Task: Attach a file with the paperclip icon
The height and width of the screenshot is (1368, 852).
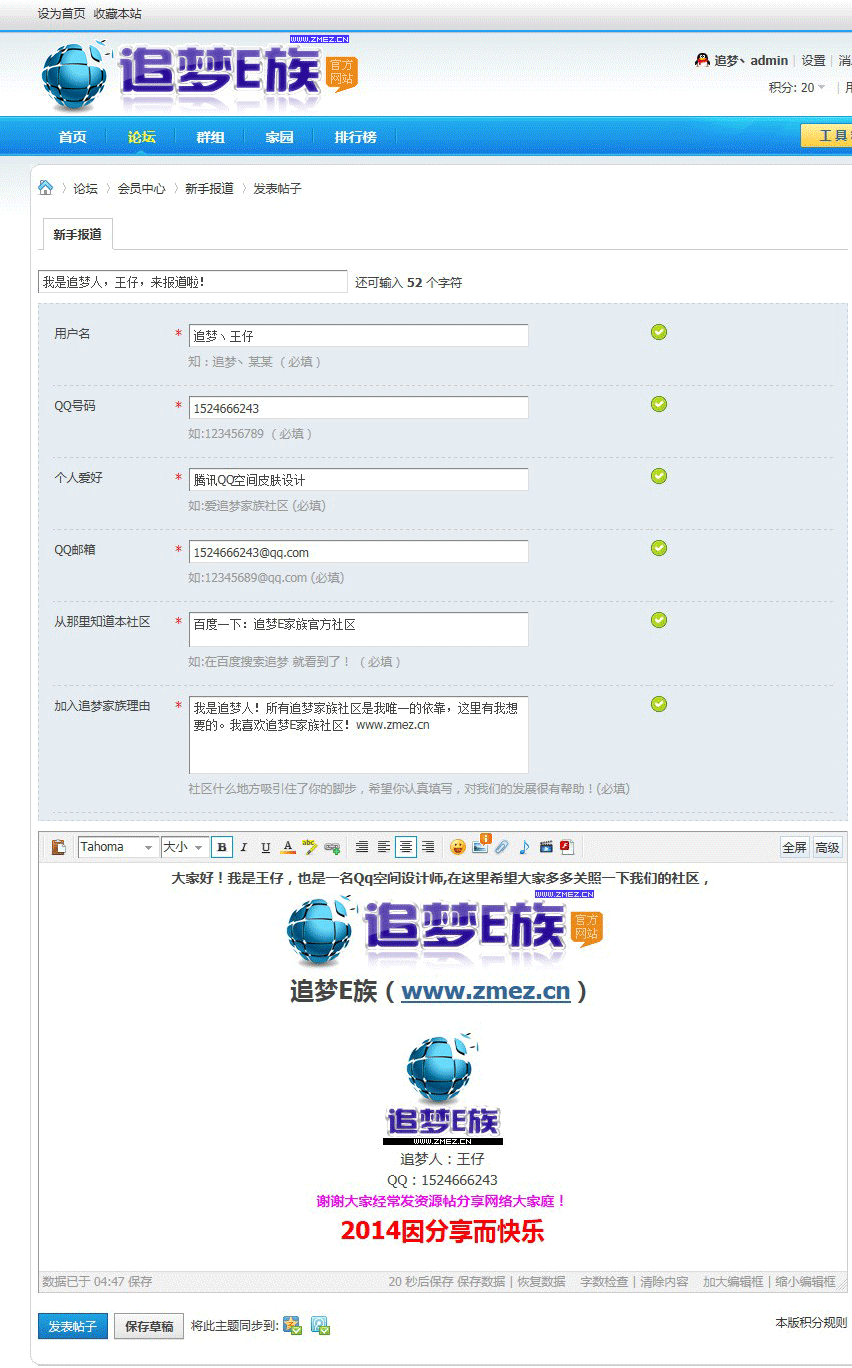Action: [x=502, y=847]
